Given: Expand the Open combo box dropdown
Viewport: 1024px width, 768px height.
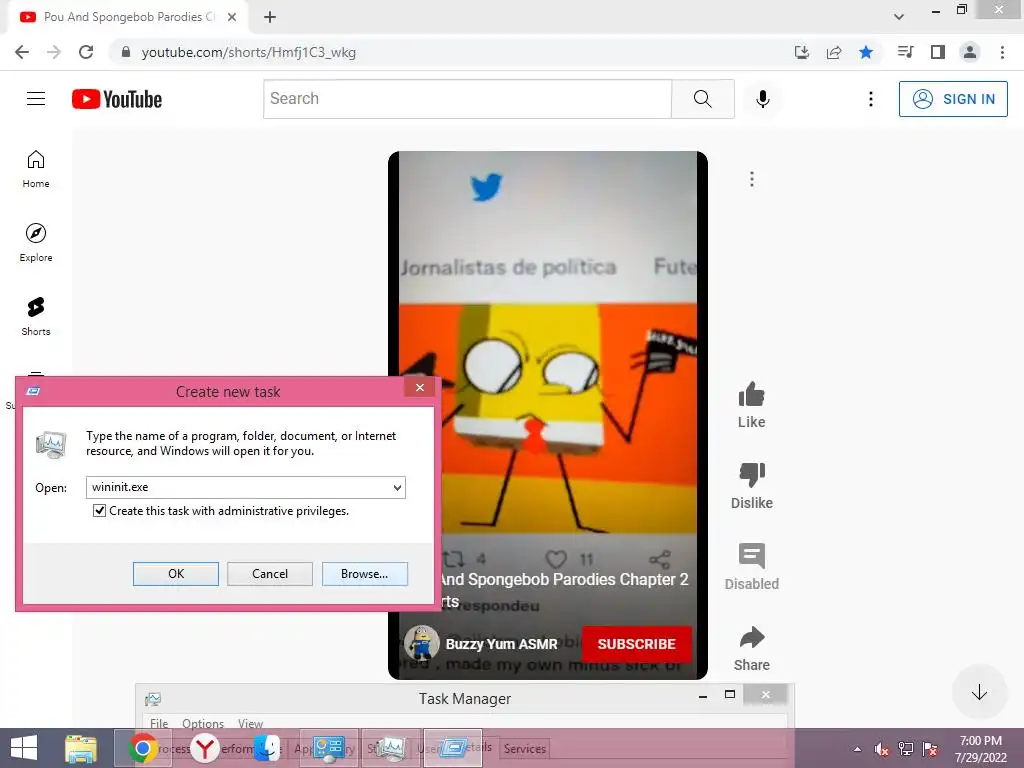Looking at the screenshot, I should 397,487.
